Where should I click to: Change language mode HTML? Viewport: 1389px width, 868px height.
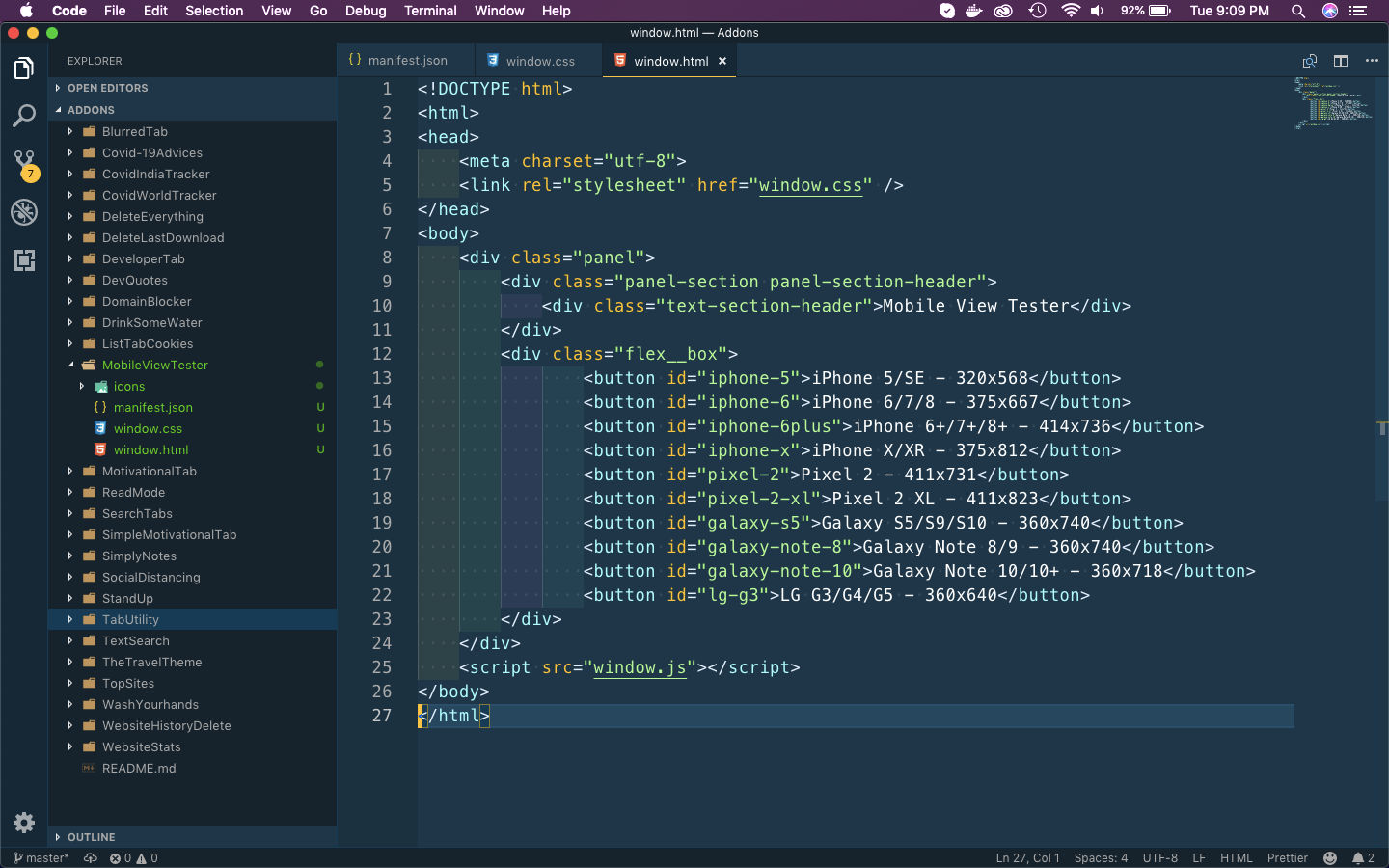[x=1236, y=858]
